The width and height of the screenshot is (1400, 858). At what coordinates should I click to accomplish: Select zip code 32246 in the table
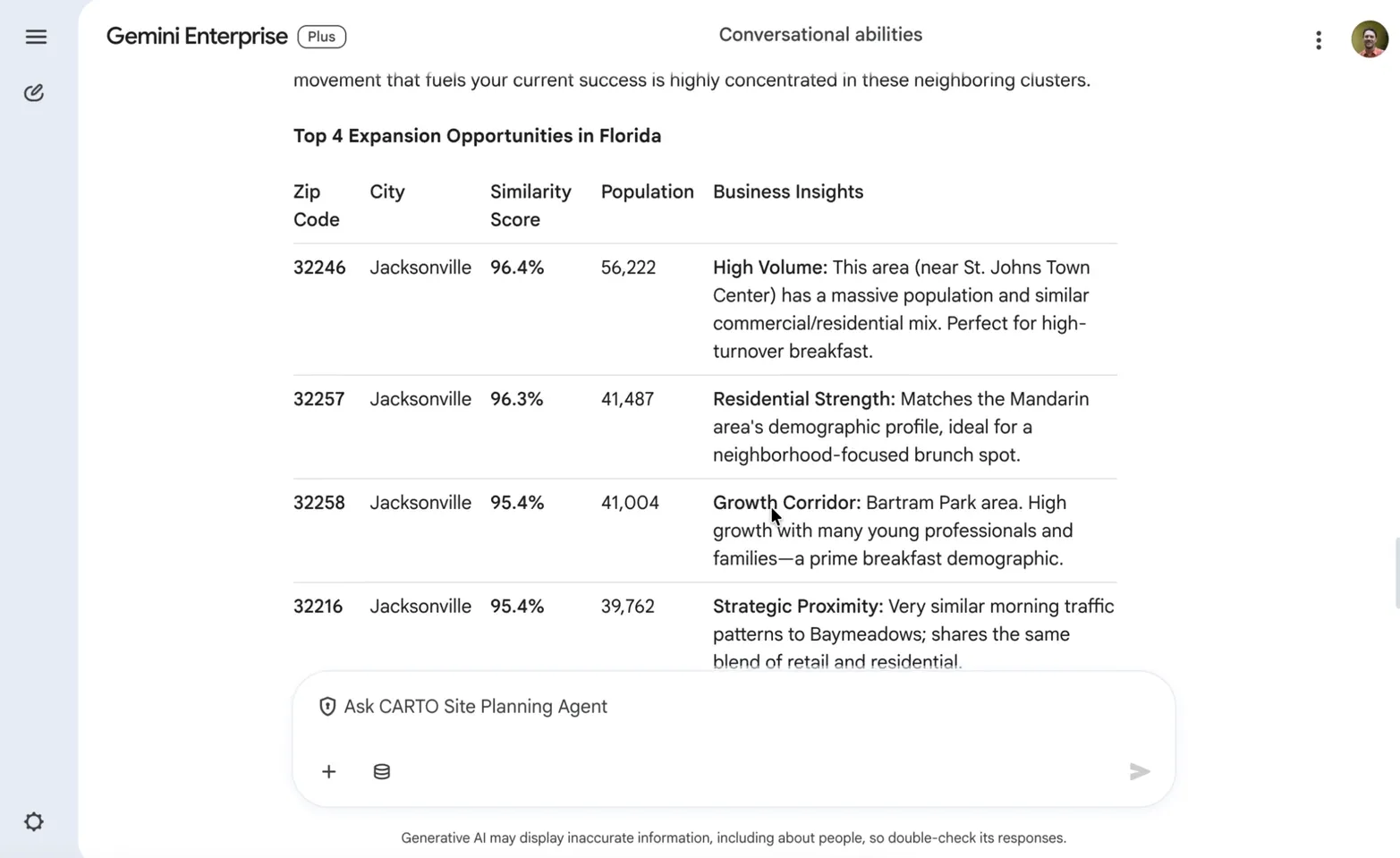pyautogui.click(x=319, y=267)
